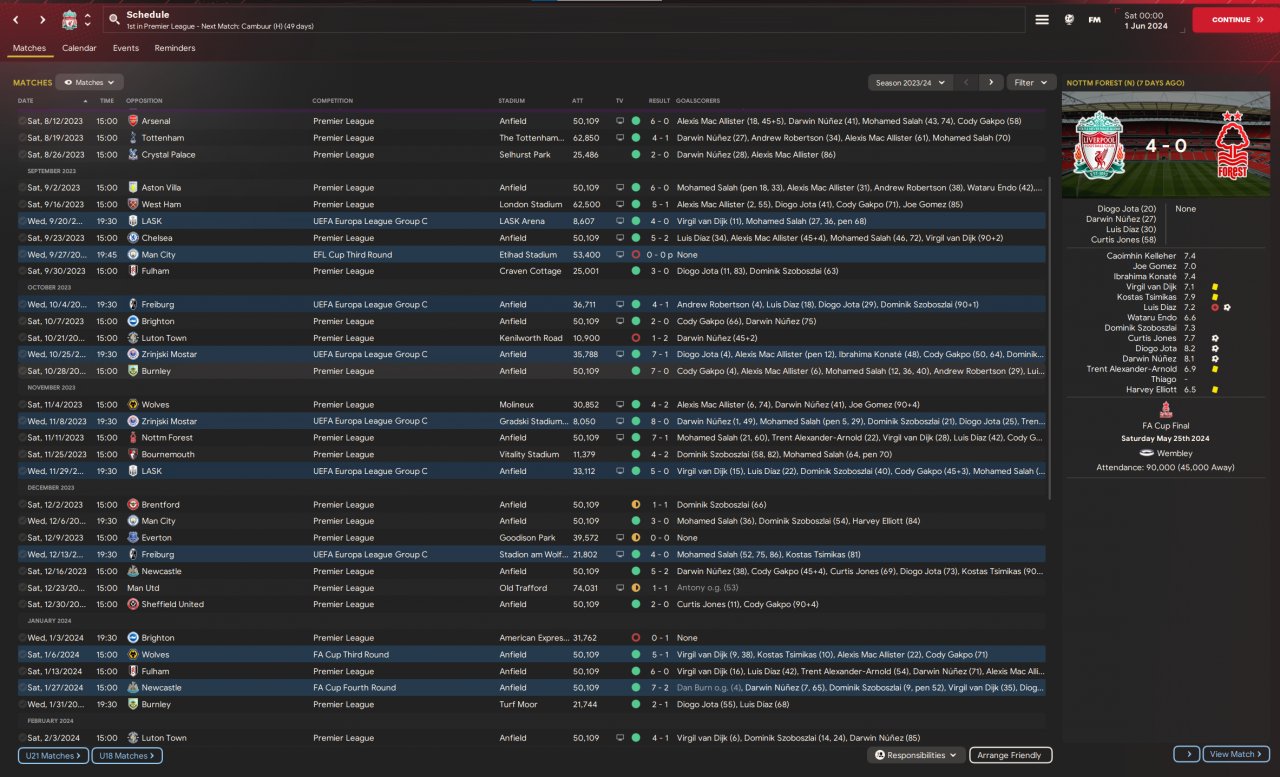Screen dimensions: 1280x777
Task: Click the draw result indicator on Brentford row
Action: 635,505
